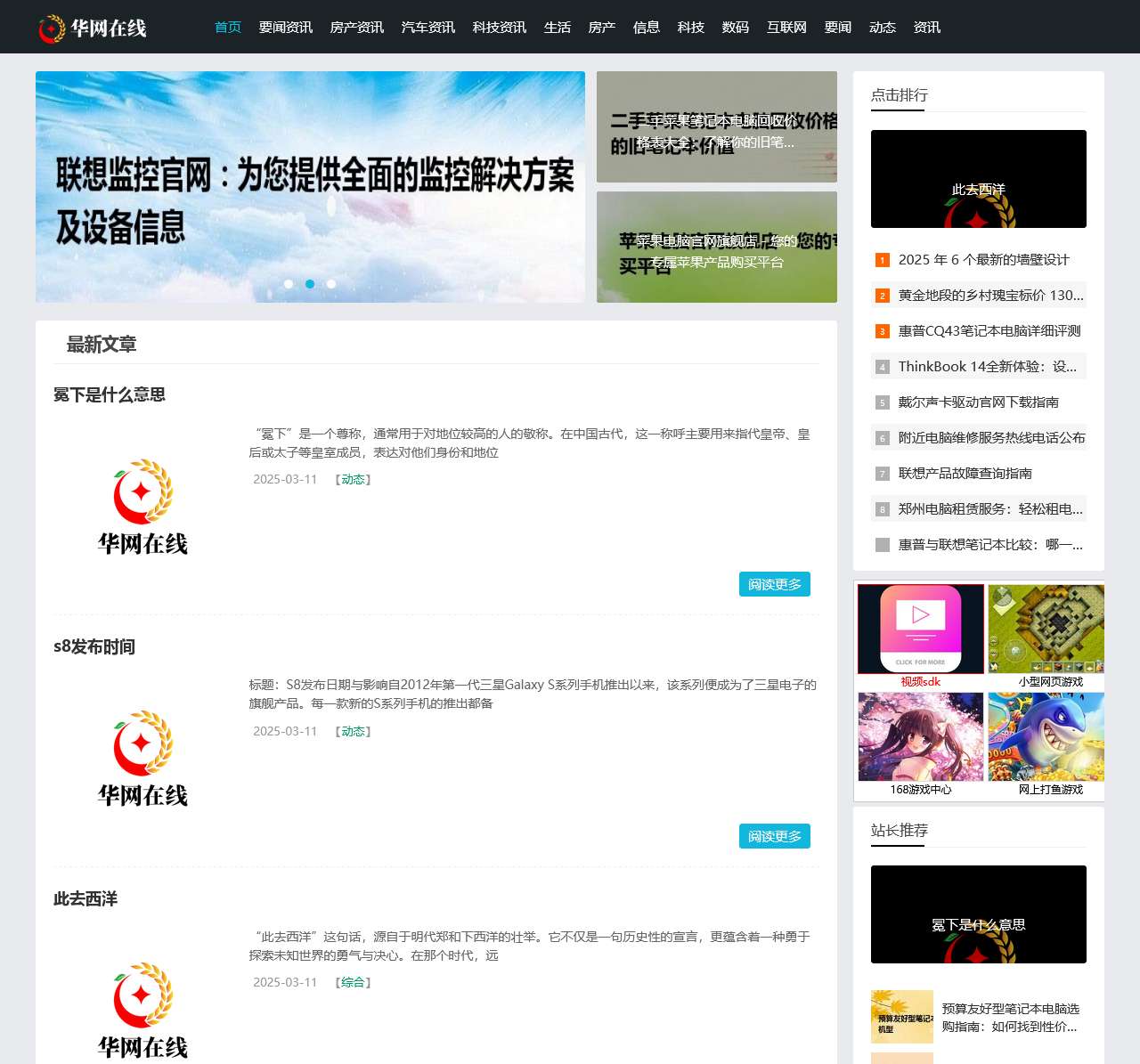Screen dimensions: 1140x1064
Task: Open ranked item 郑州电脑租赁服务
Action: (x=991, y=508)
